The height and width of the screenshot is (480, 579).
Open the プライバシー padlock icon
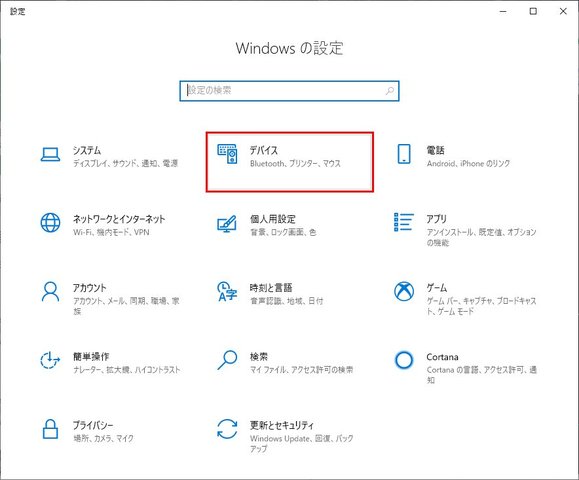tap(50, 429)
